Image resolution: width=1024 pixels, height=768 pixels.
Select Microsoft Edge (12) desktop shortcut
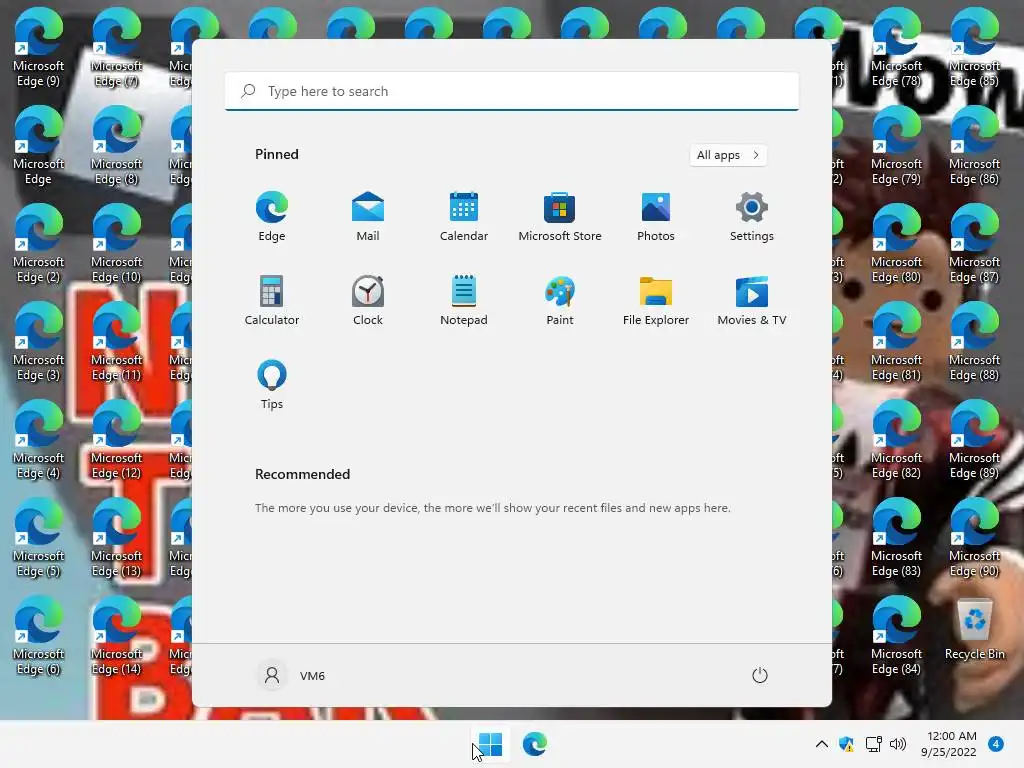(116, 440)
